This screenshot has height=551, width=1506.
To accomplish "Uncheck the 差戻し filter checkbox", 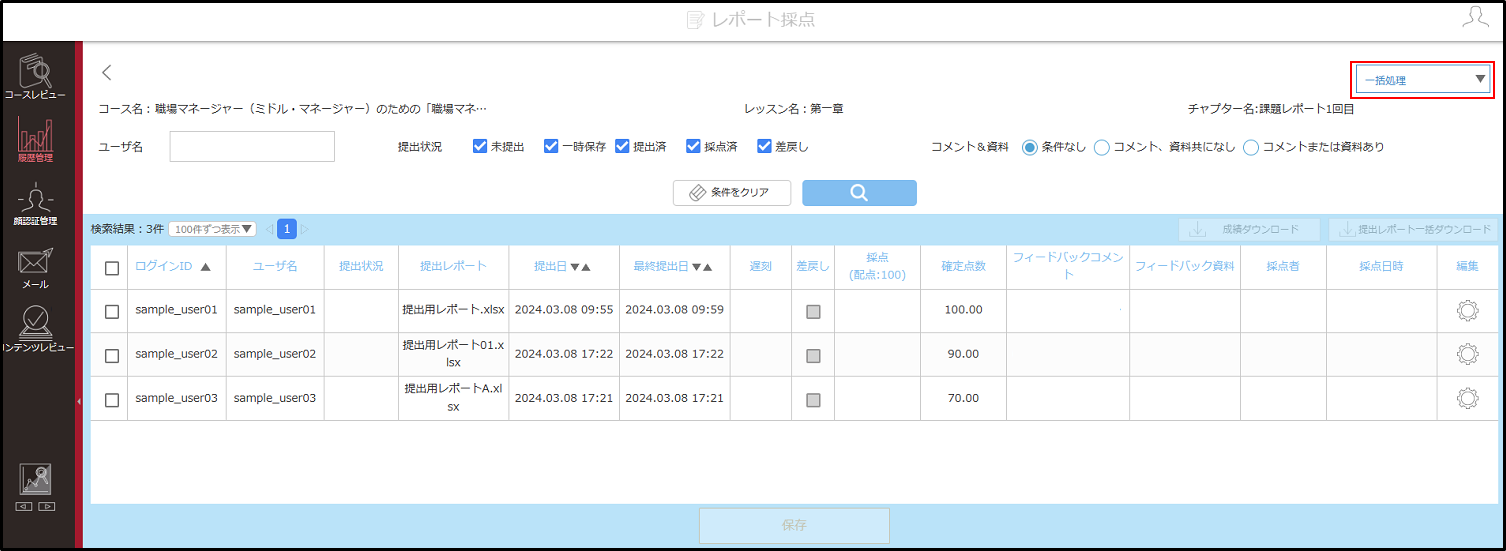I will click(764, 146).
